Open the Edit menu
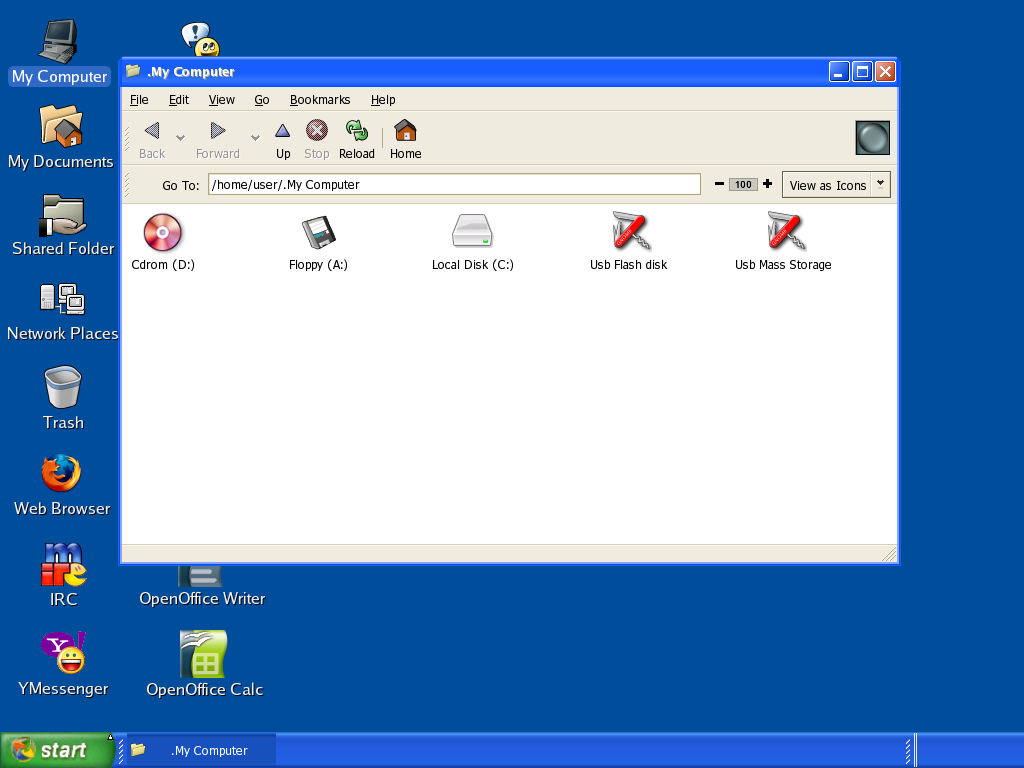 click(x=178, y=99)
